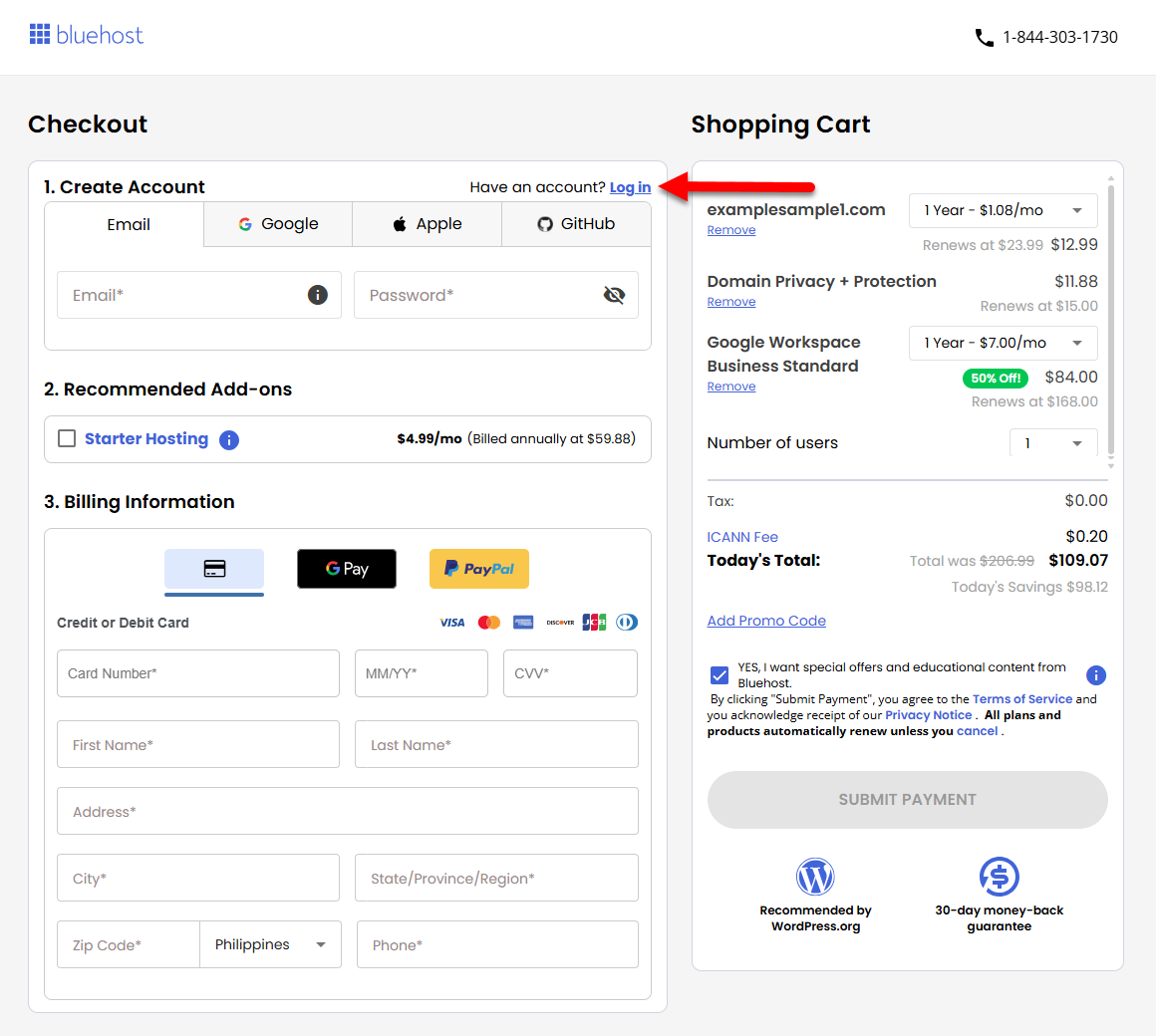The image size is (1156, 1036).
Task: Click the Discover card logo
Action: click(560, 623)
